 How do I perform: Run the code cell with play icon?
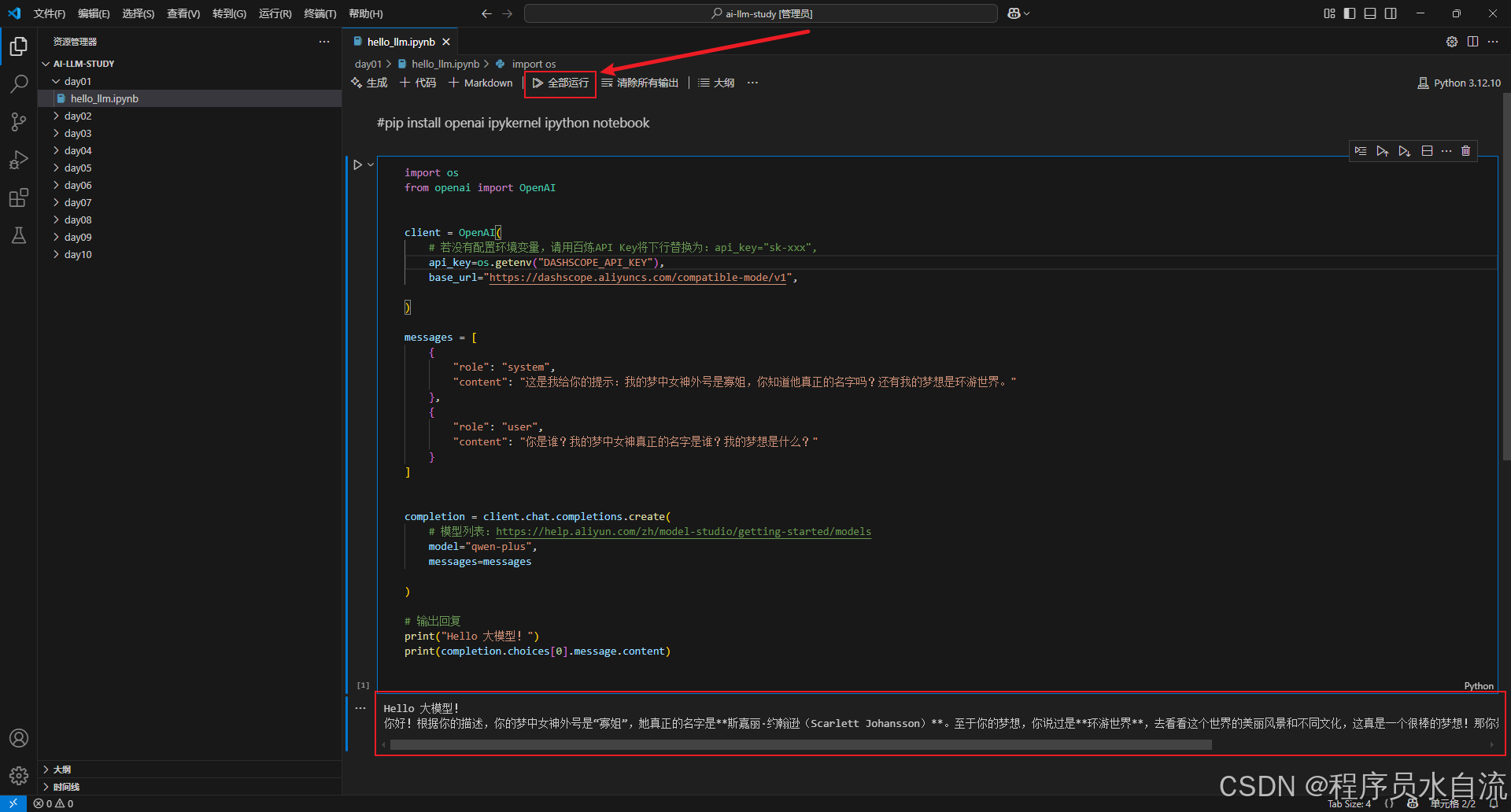357,165
